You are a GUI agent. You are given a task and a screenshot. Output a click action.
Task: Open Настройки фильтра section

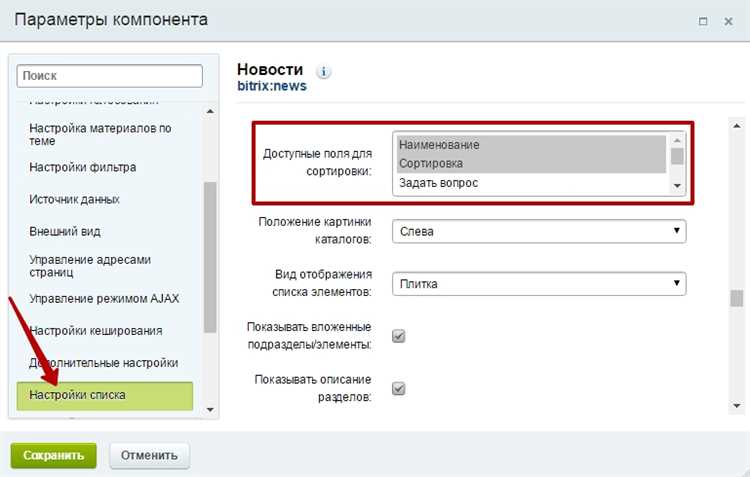pyautogui.click(x=83, y=167)
